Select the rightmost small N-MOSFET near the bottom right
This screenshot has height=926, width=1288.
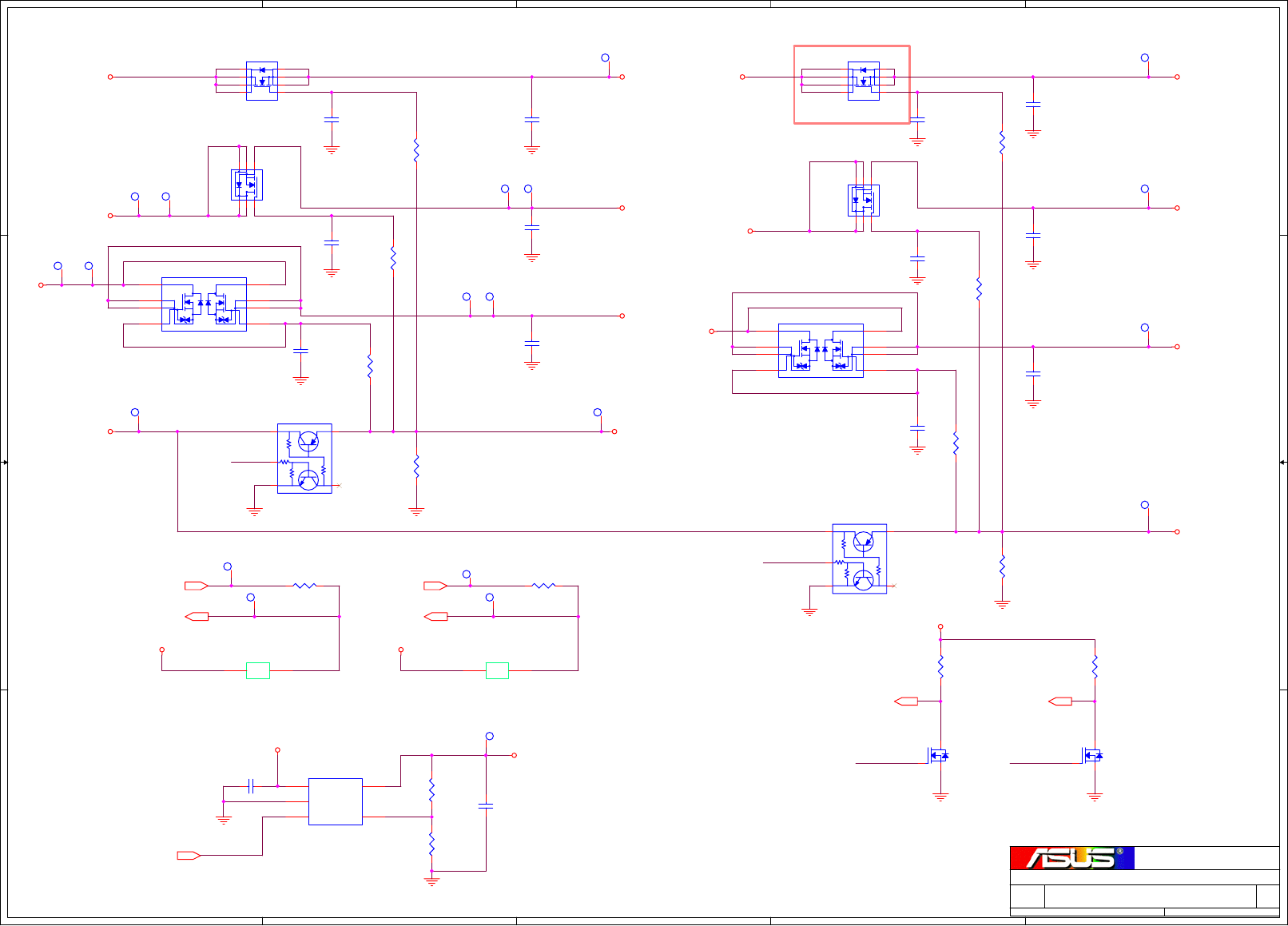point(1092,755)
